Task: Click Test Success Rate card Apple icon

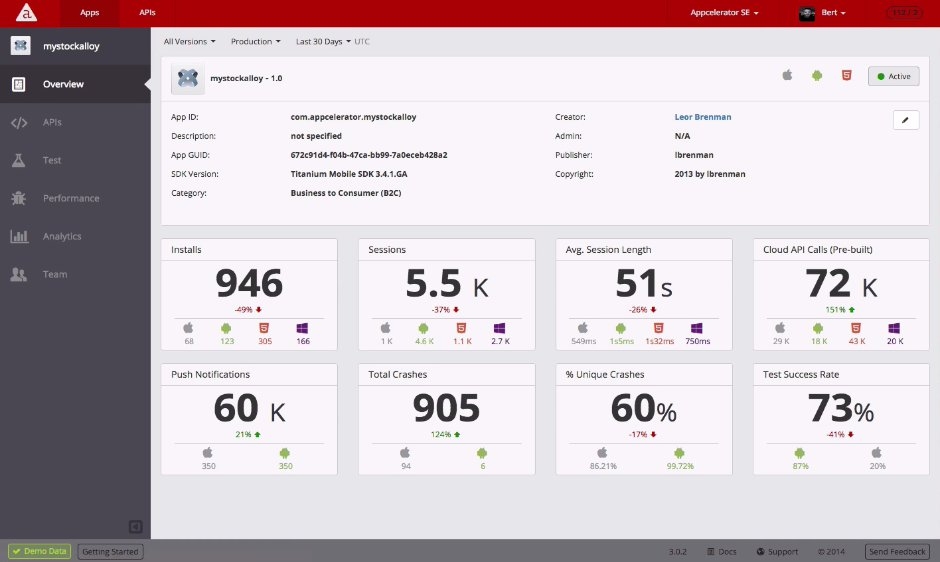Action: [876, 453]
